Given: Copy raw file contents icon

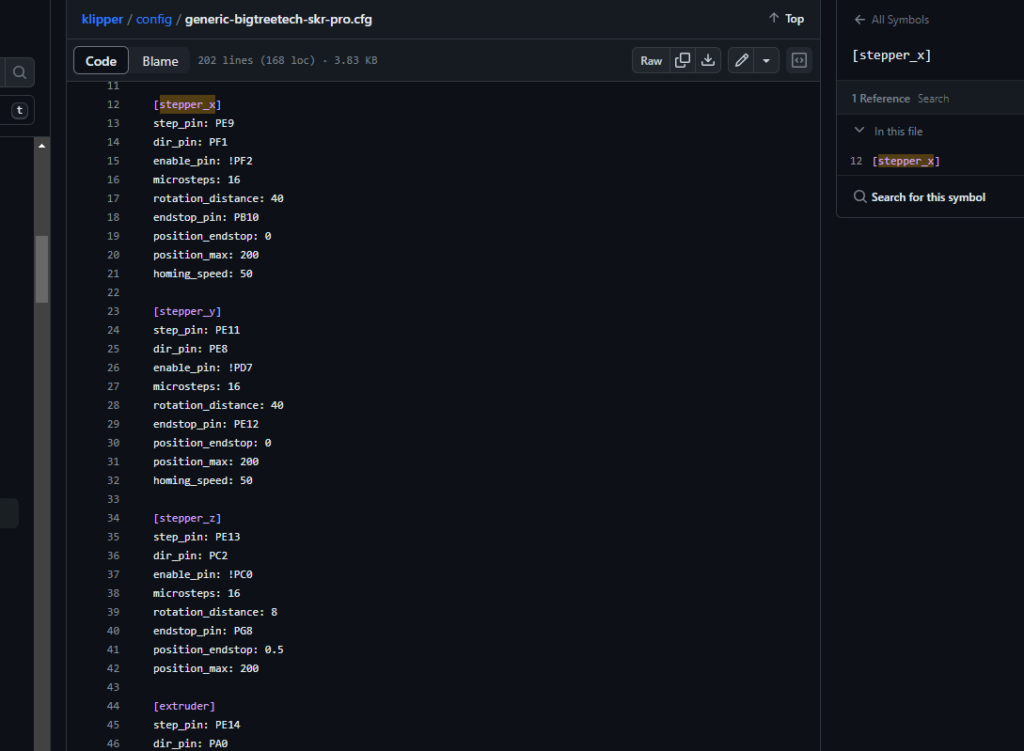Looking at the screenshot, I should point(682,61).
